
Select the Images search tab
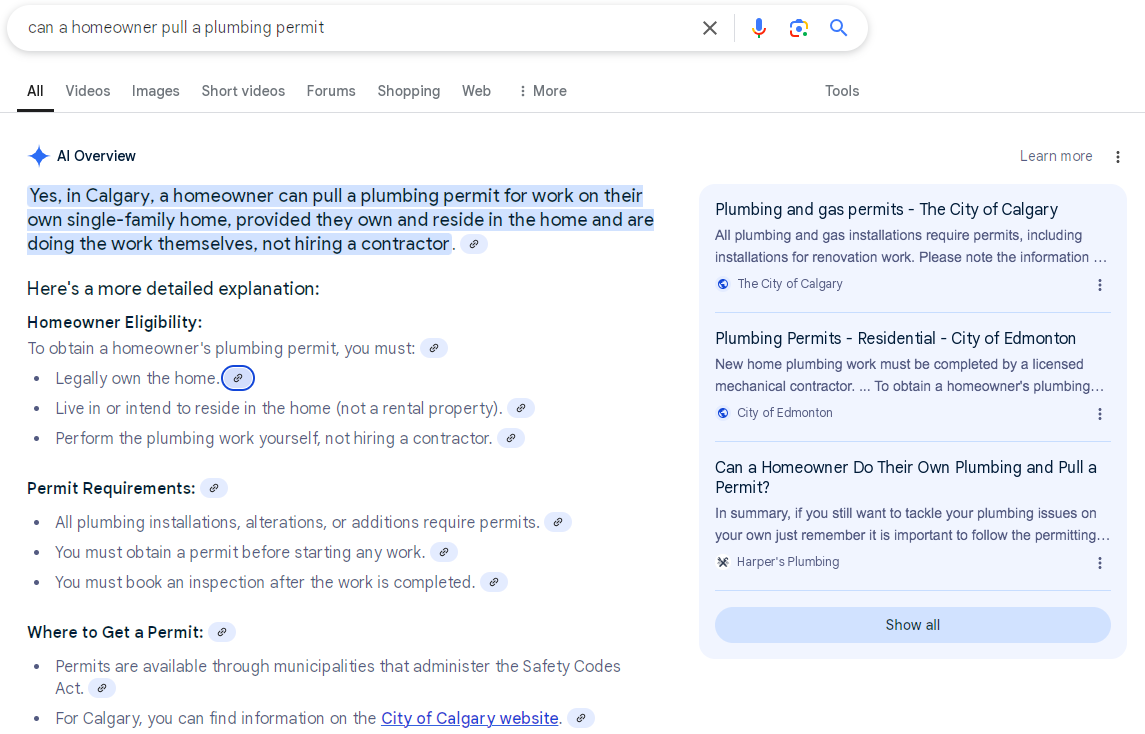156,91
